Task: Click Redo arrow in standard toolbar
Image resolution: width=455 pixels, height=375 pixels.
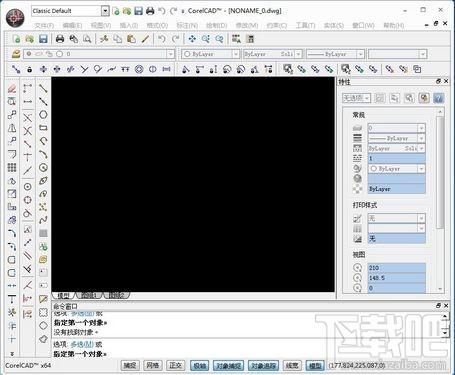Action: coord(175,39)
